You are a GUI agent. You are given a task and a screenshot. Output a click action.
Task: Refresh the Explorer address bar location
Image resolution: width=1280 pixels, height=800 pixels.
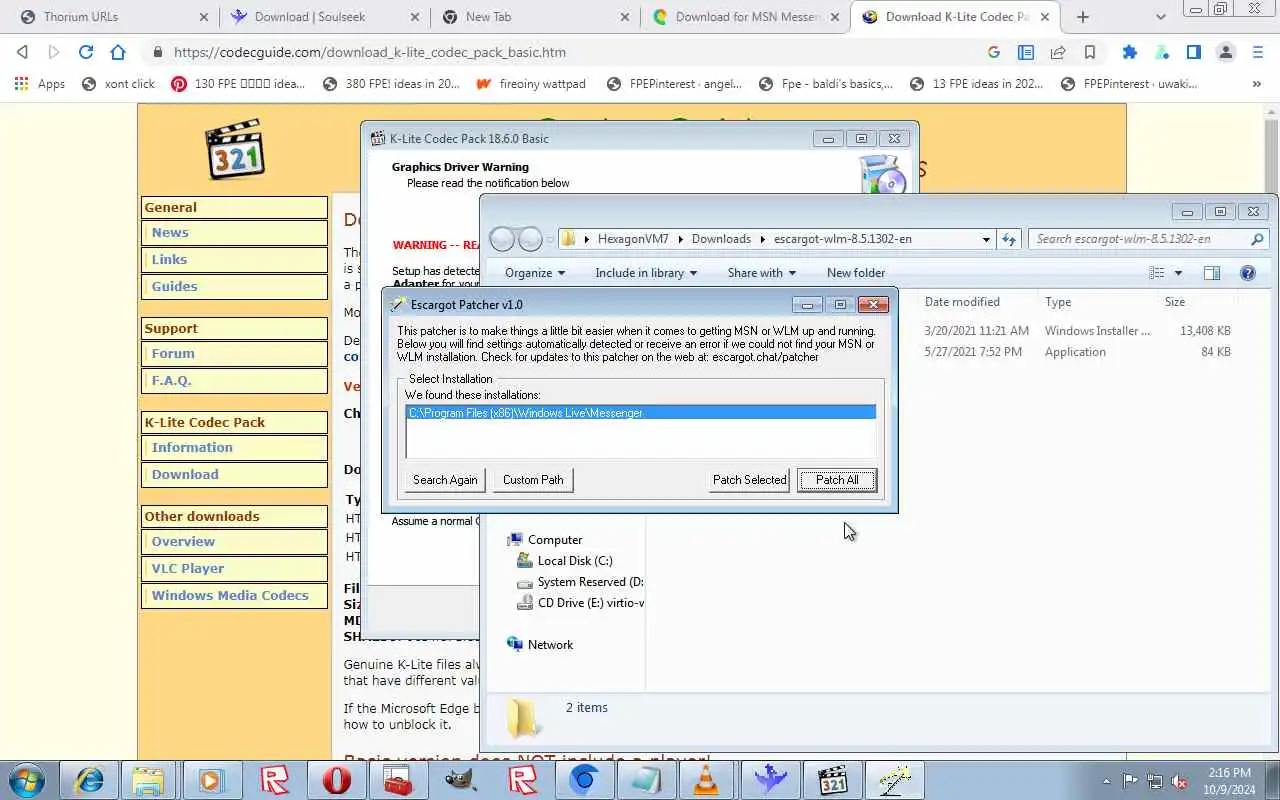1009,239
